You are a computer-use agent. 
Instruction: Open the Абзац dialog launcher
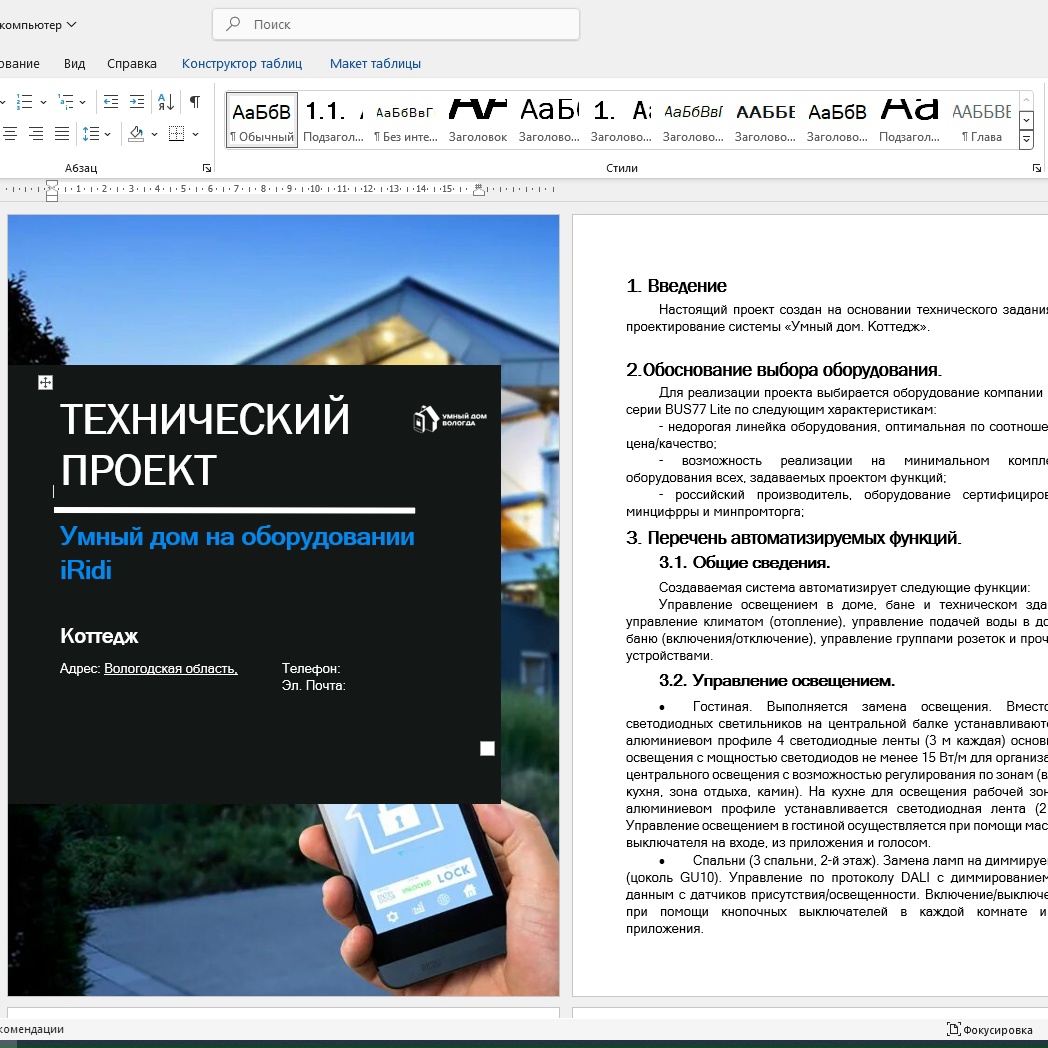[207, 168]
